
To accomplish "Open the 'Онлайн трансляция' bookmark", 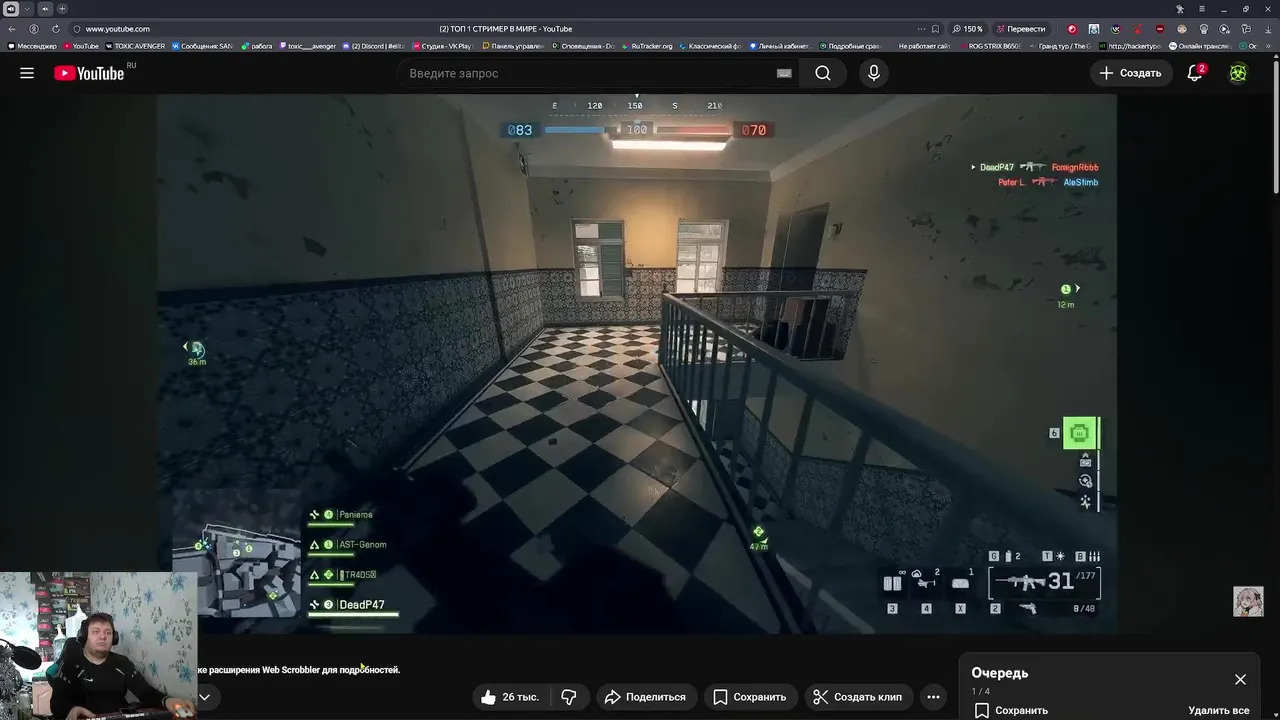I will [x=1200, y=46].
